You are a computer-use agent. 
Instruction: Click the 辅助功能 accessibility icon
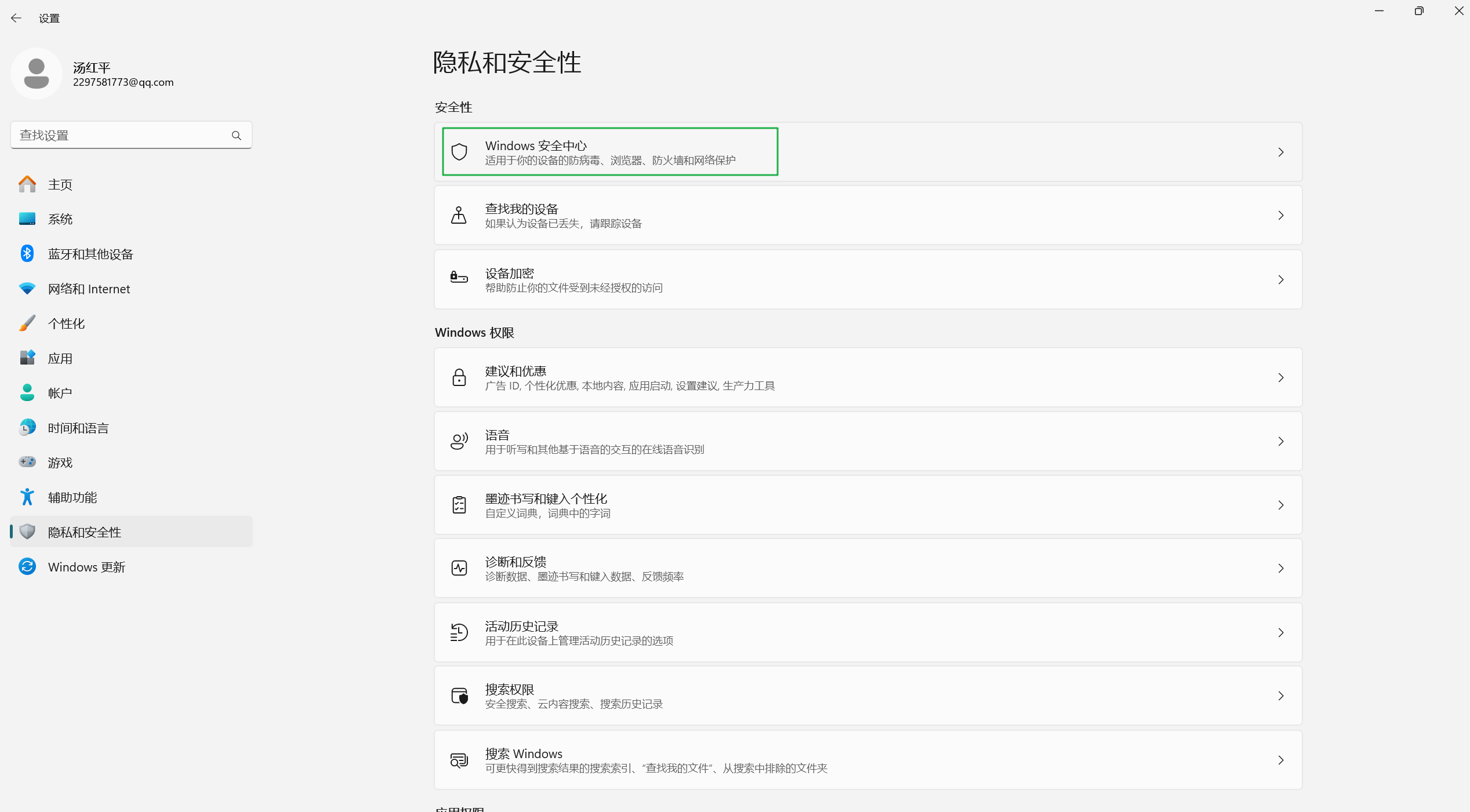(x=27, y=497)
